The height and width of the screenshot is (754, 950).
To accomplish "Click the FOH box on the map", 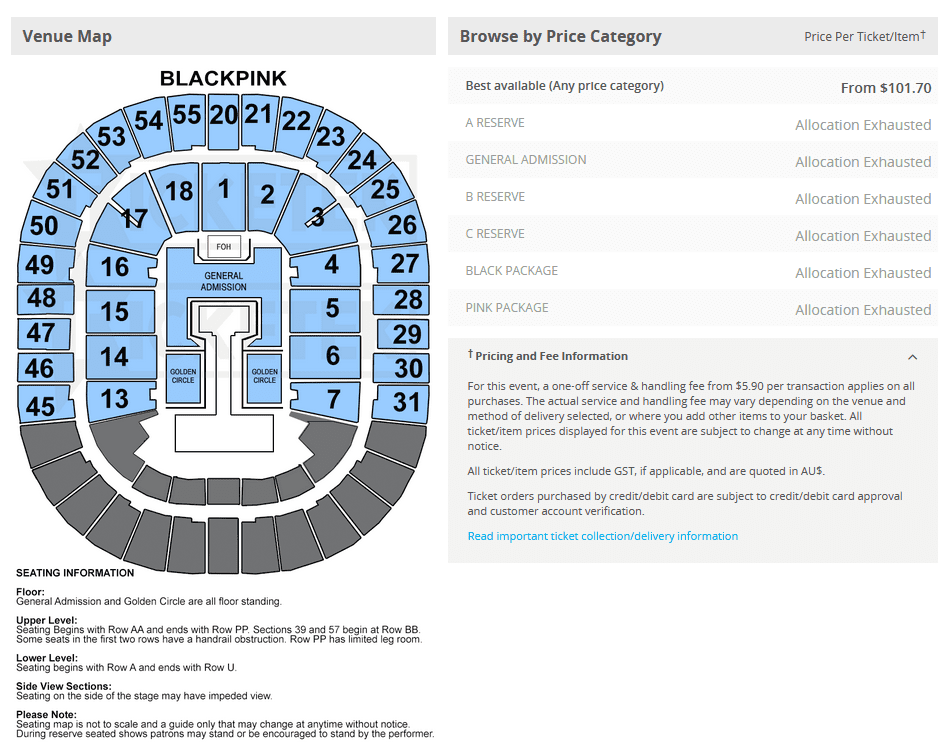I will (x=224, y=247).
